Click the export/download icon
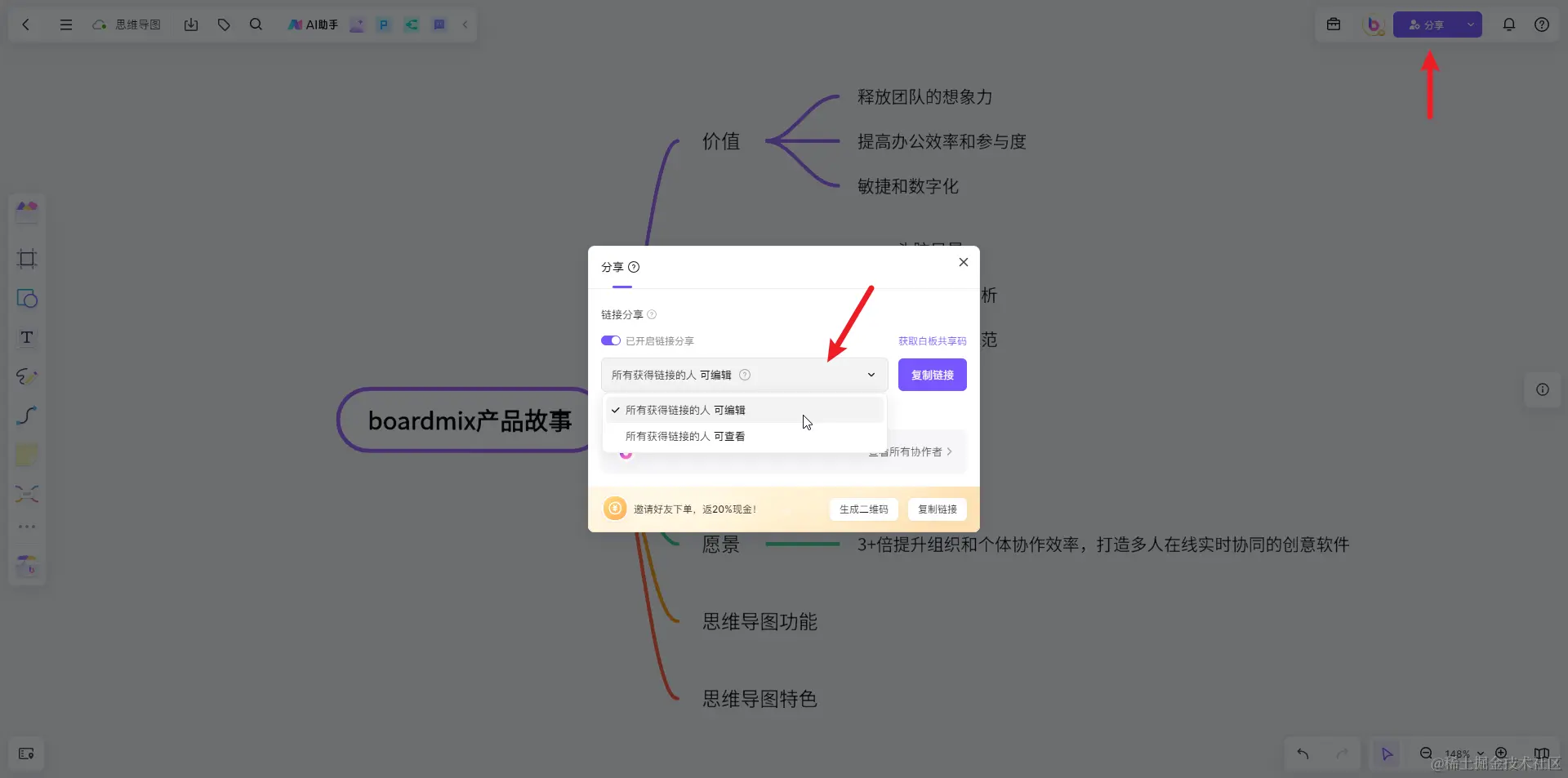Screen dimensions: 1568x778 tap(191, 24)
